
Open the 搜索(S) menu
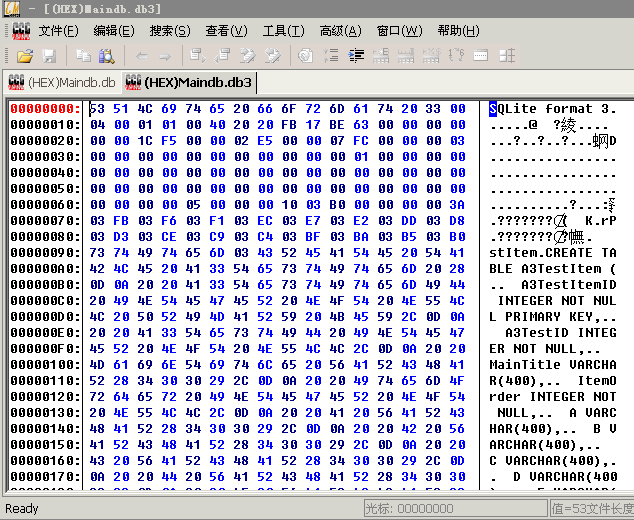170,31
